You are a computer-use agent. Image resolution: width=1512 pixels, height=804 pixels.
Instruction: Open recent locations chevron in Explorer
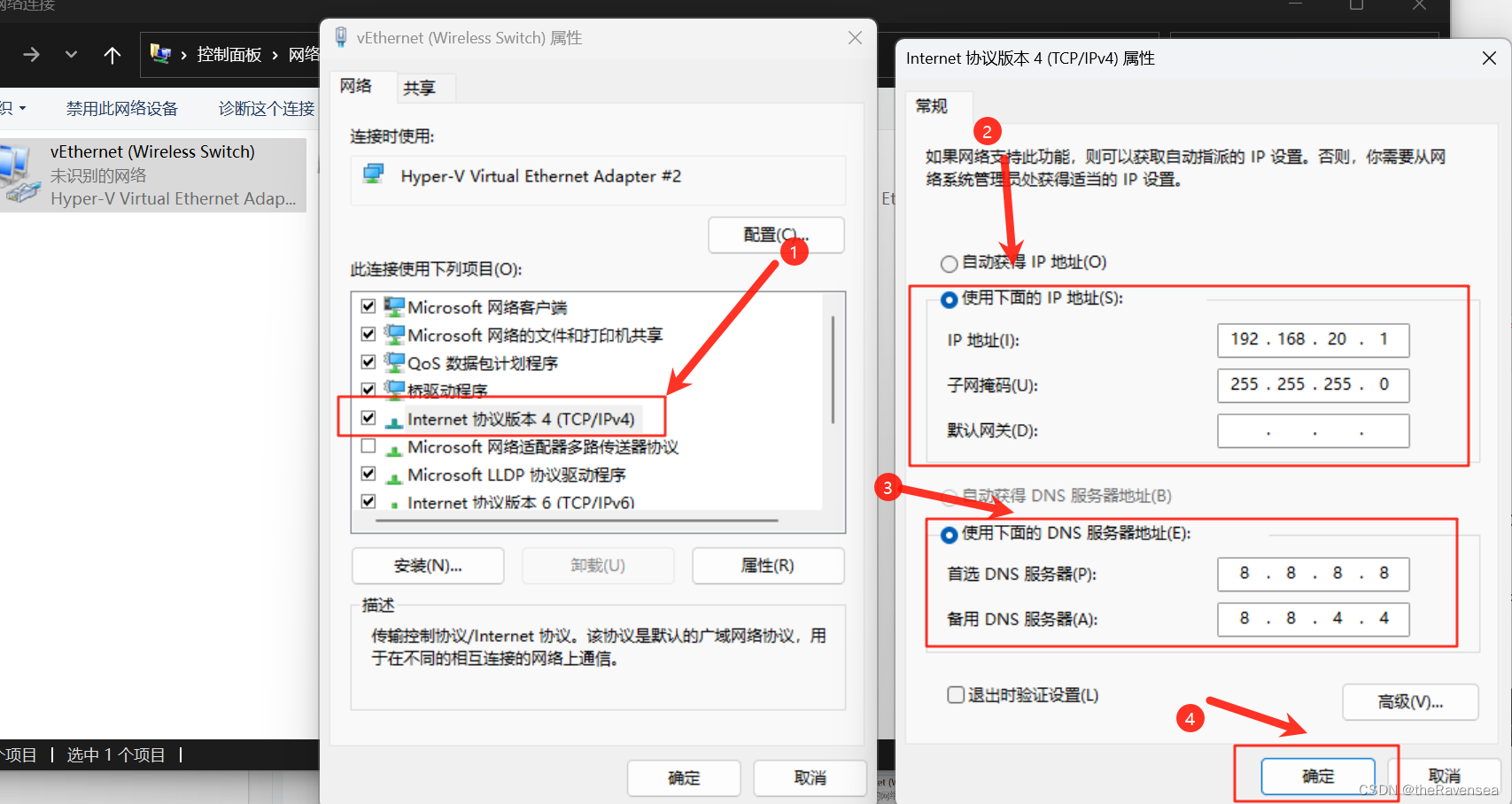tap(72, 55)
